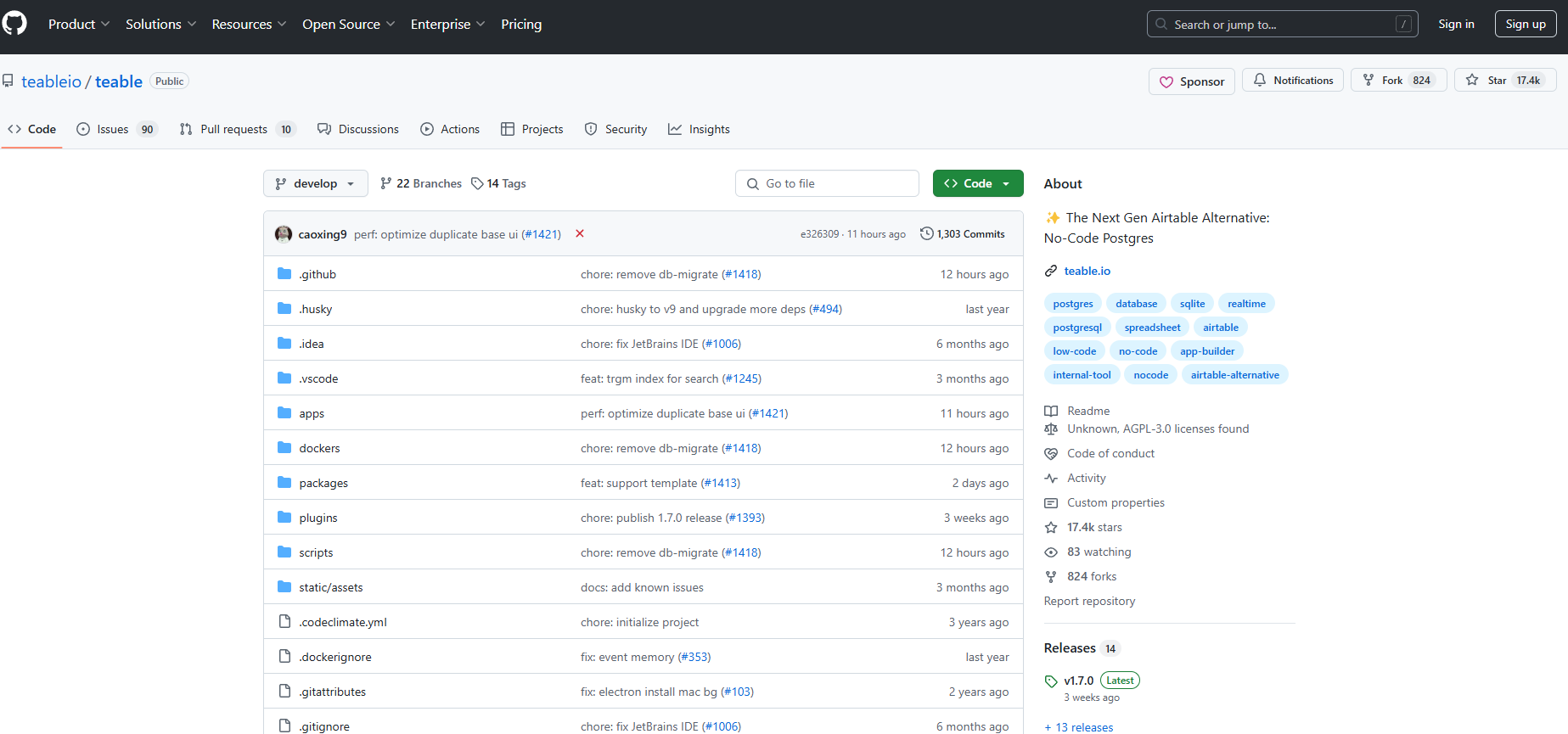Expand the Solutions menu
Screen dimensions: 1568x734
click(161, 24)
